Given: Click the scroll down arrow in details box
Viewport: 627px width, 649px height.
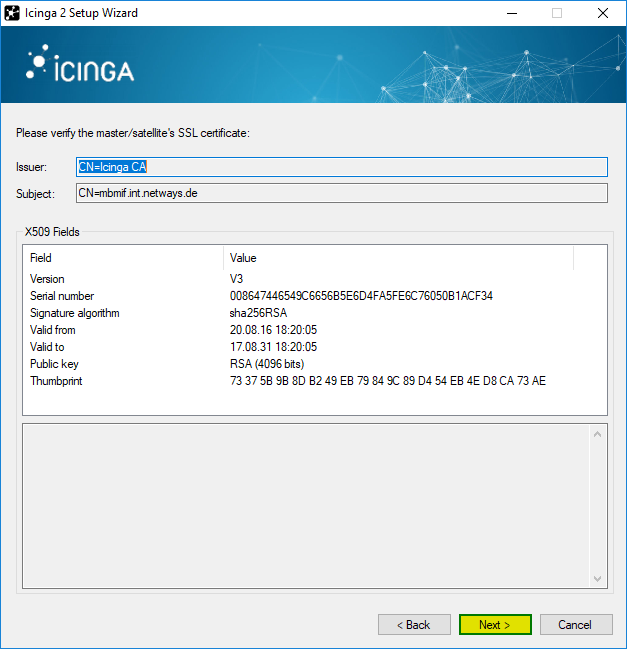Looking at the screenshot, I should [597, 578].
